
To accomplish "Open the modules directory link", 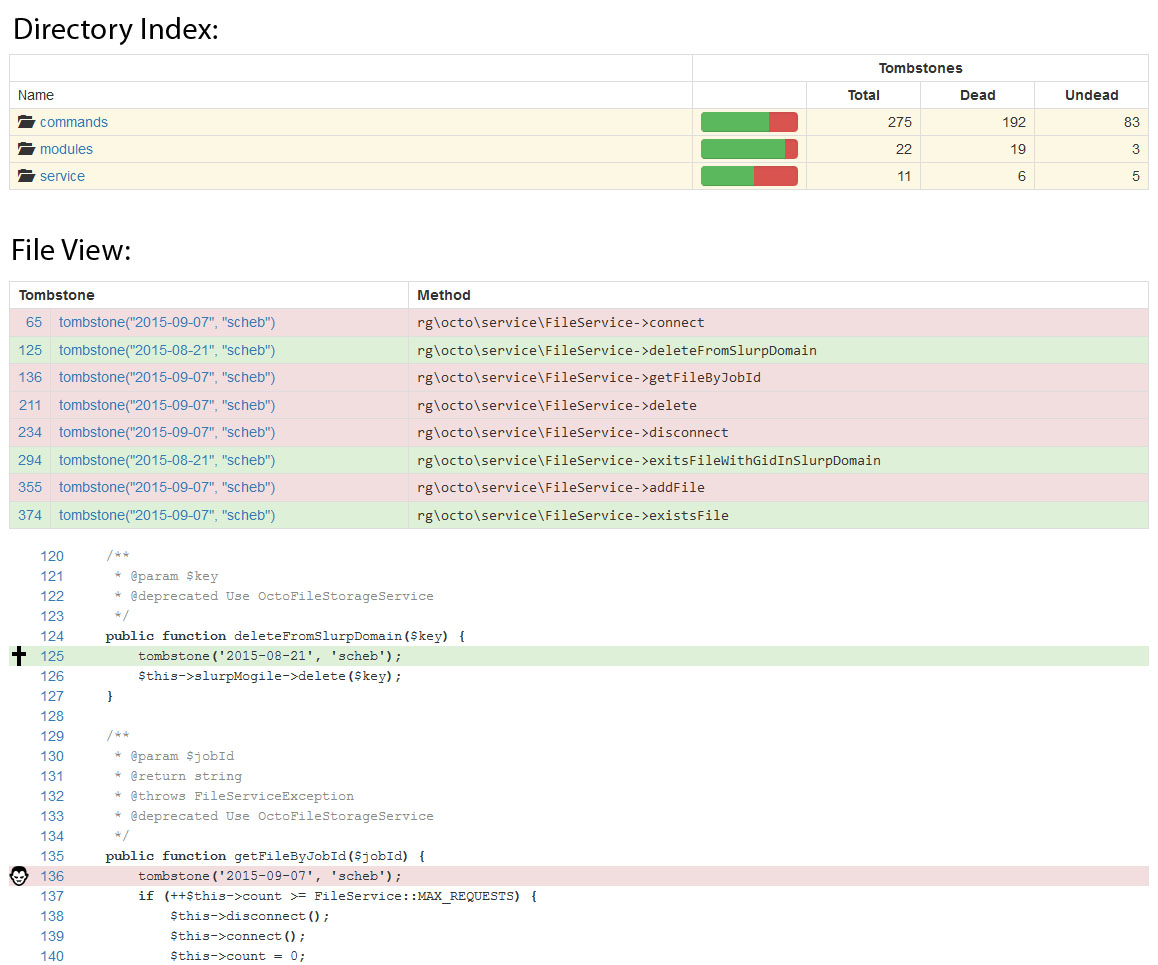I will (x=66, y=149).
